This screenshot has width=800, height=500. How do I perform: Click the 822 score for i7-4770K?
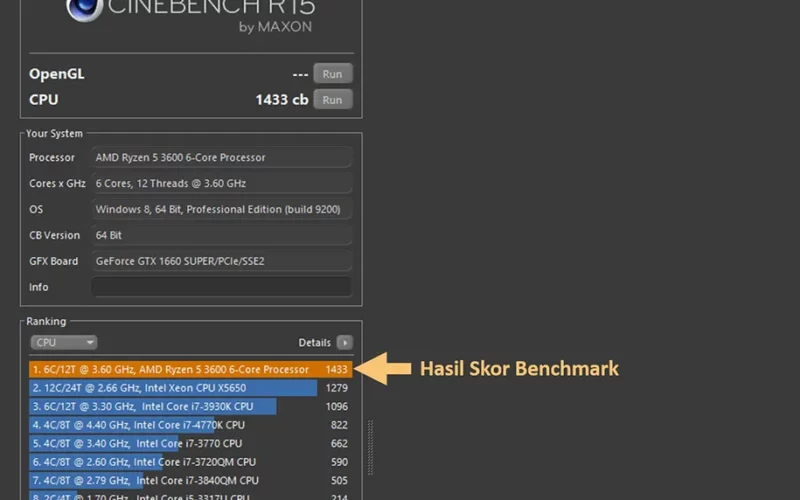click(339, 424)
